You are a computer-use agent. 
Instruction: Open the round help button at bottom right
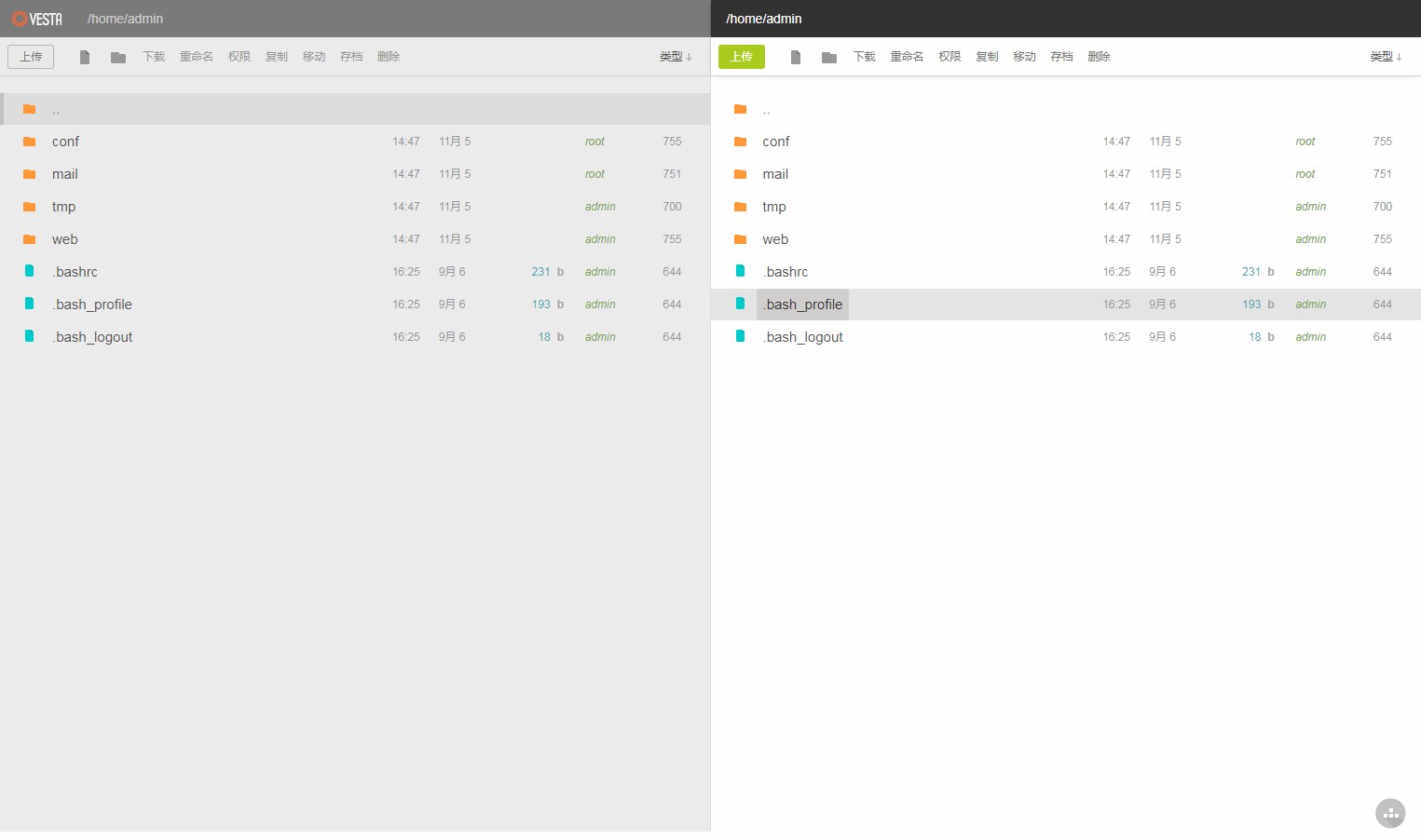click(1390, 813)
